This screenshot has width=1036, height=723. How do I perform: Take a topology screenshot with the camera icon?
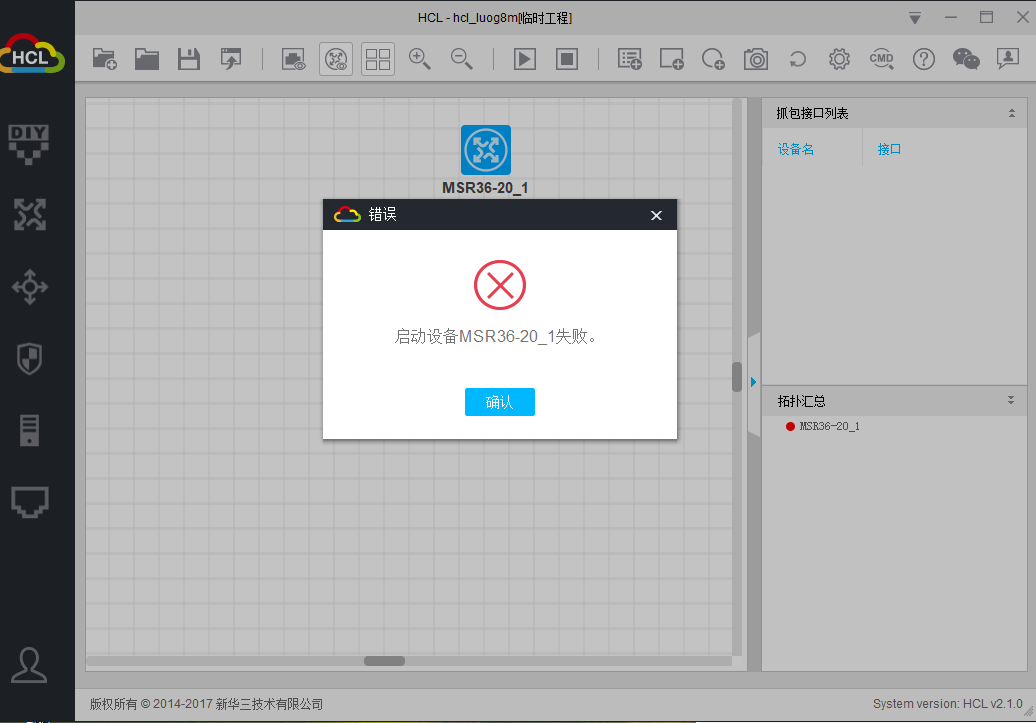tap(756, 59)
